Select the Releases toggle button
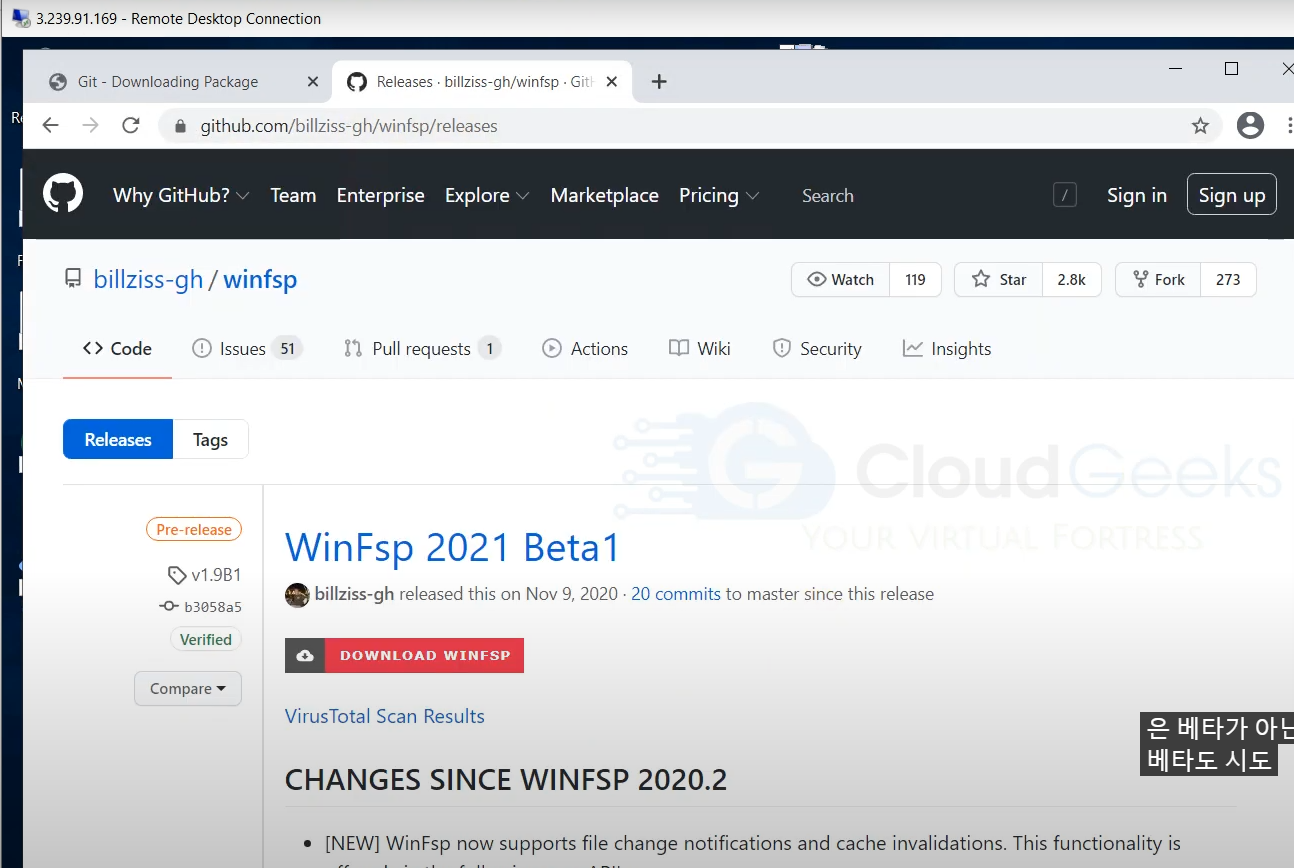The image size is (1294, 868). pyautogui.click(x=118, y=440)
